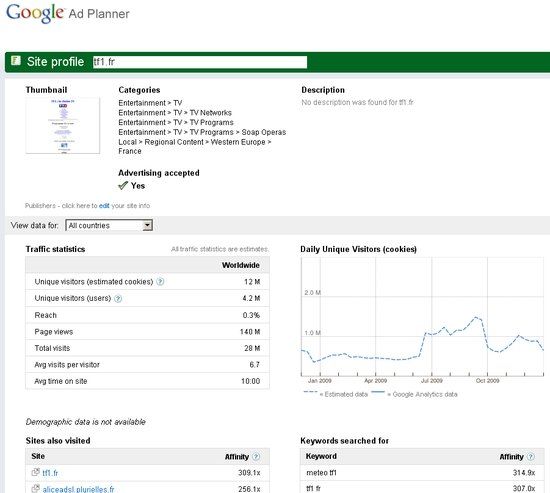The height and width of the screenshot is (493, 550).
Task: Click external link icon beside tf1.fr
Action: (x=35, y=472)
